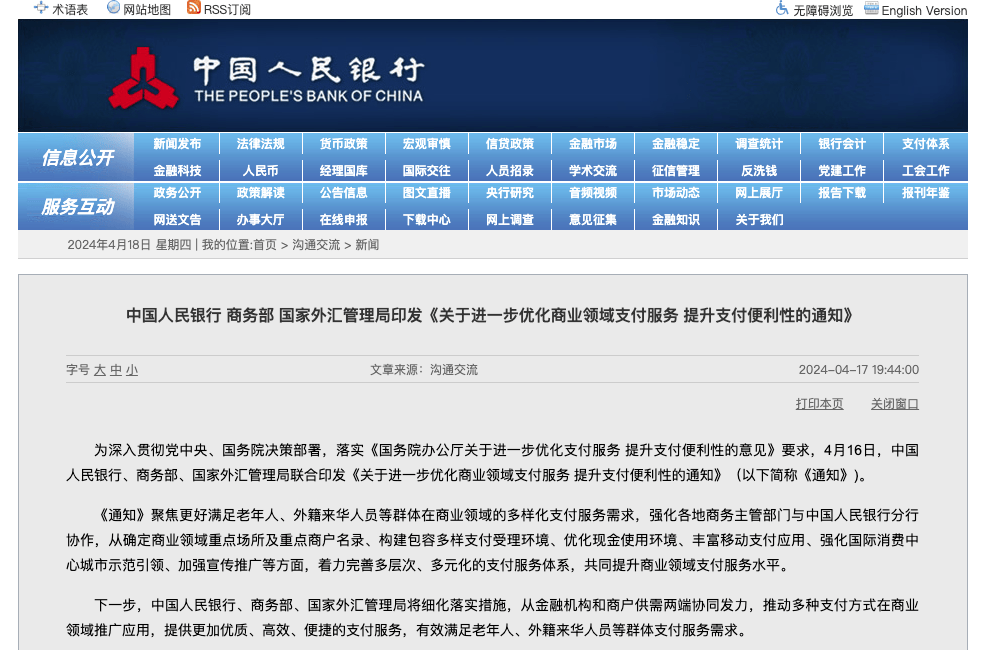Go to 沟通交流 in breadcrumb
This screenshot has width=986, height=650.
316,245
